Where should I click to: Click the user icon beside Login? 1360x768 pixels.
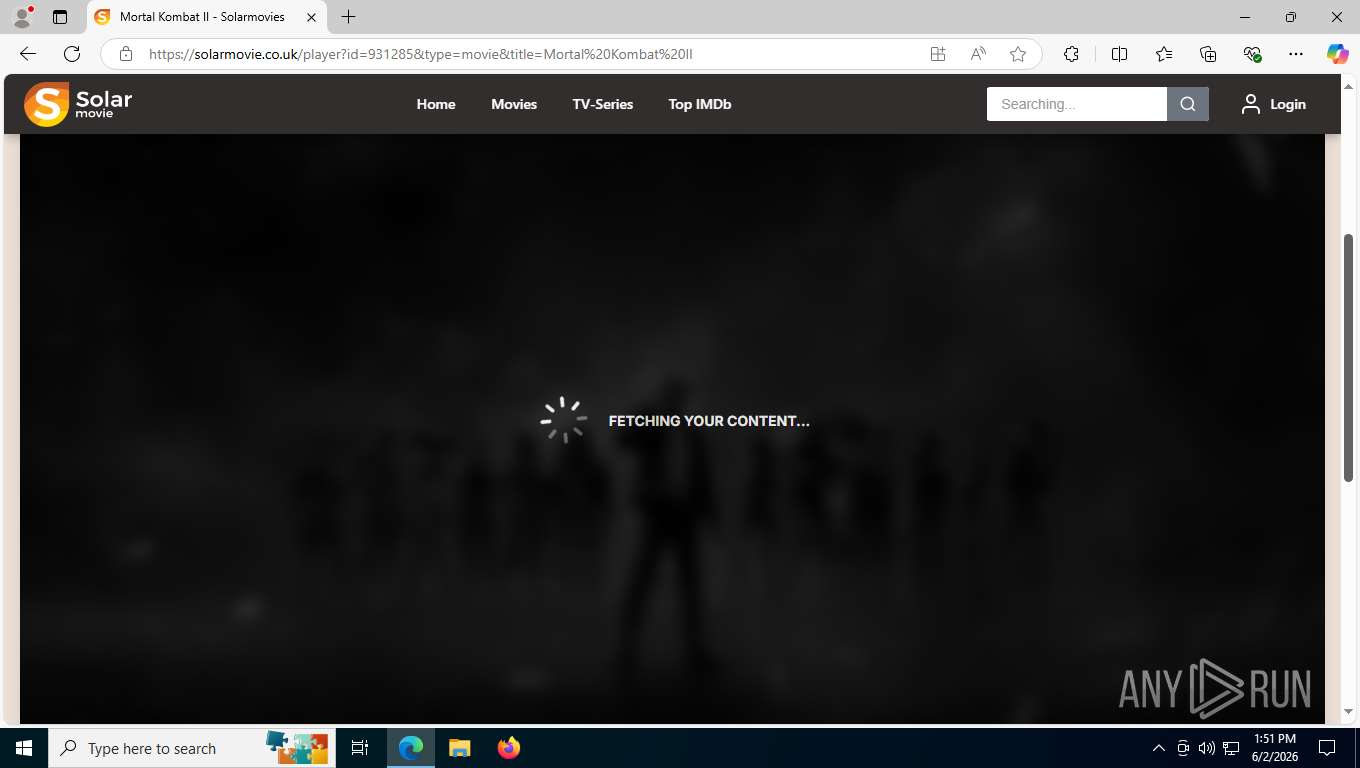click(1251, 104)
